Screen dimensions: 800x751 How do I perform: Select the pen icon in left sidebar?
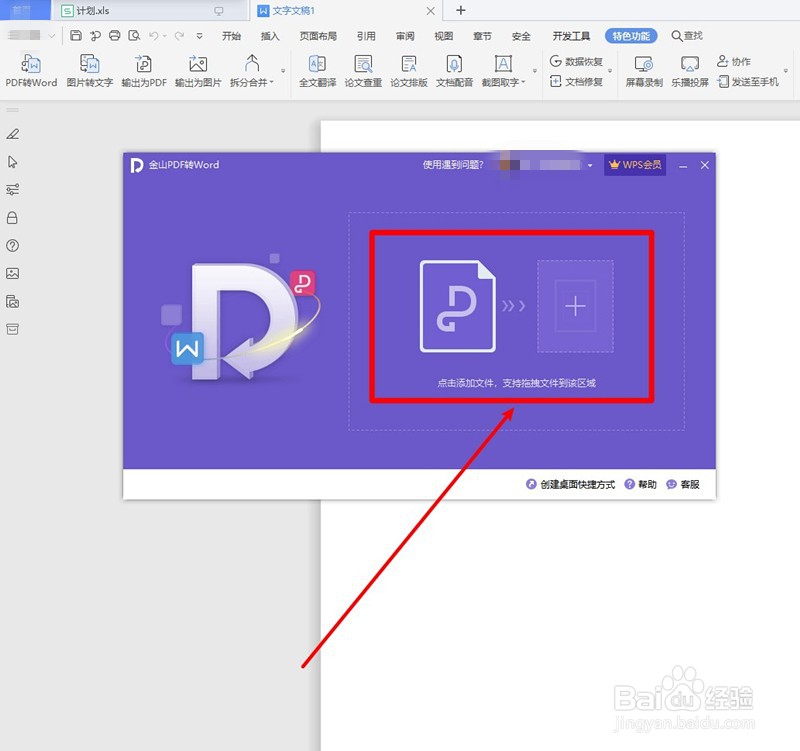(x=13, y=134)
